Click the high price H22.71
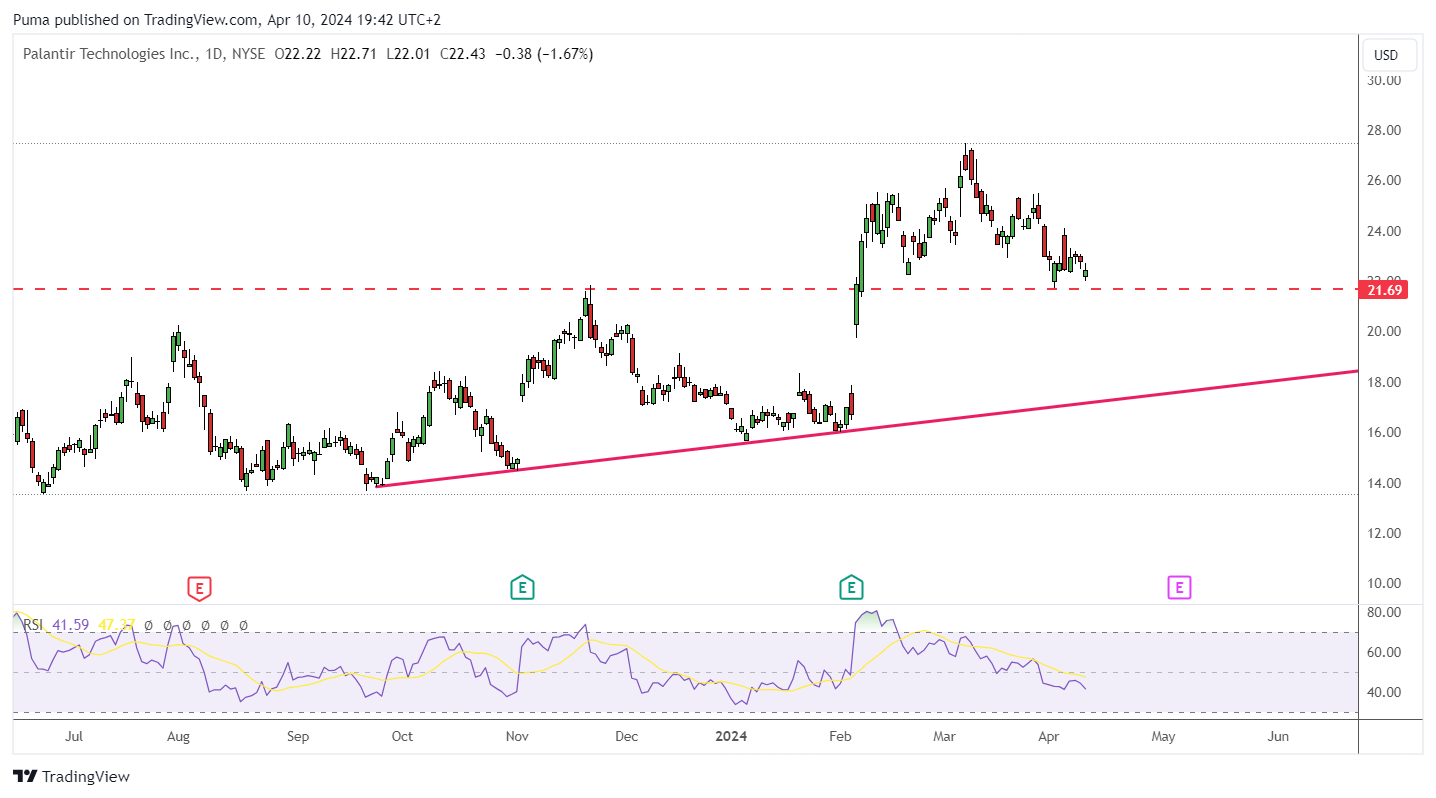1436x798 pixels. pyautogui.click(x=354, y=54)
